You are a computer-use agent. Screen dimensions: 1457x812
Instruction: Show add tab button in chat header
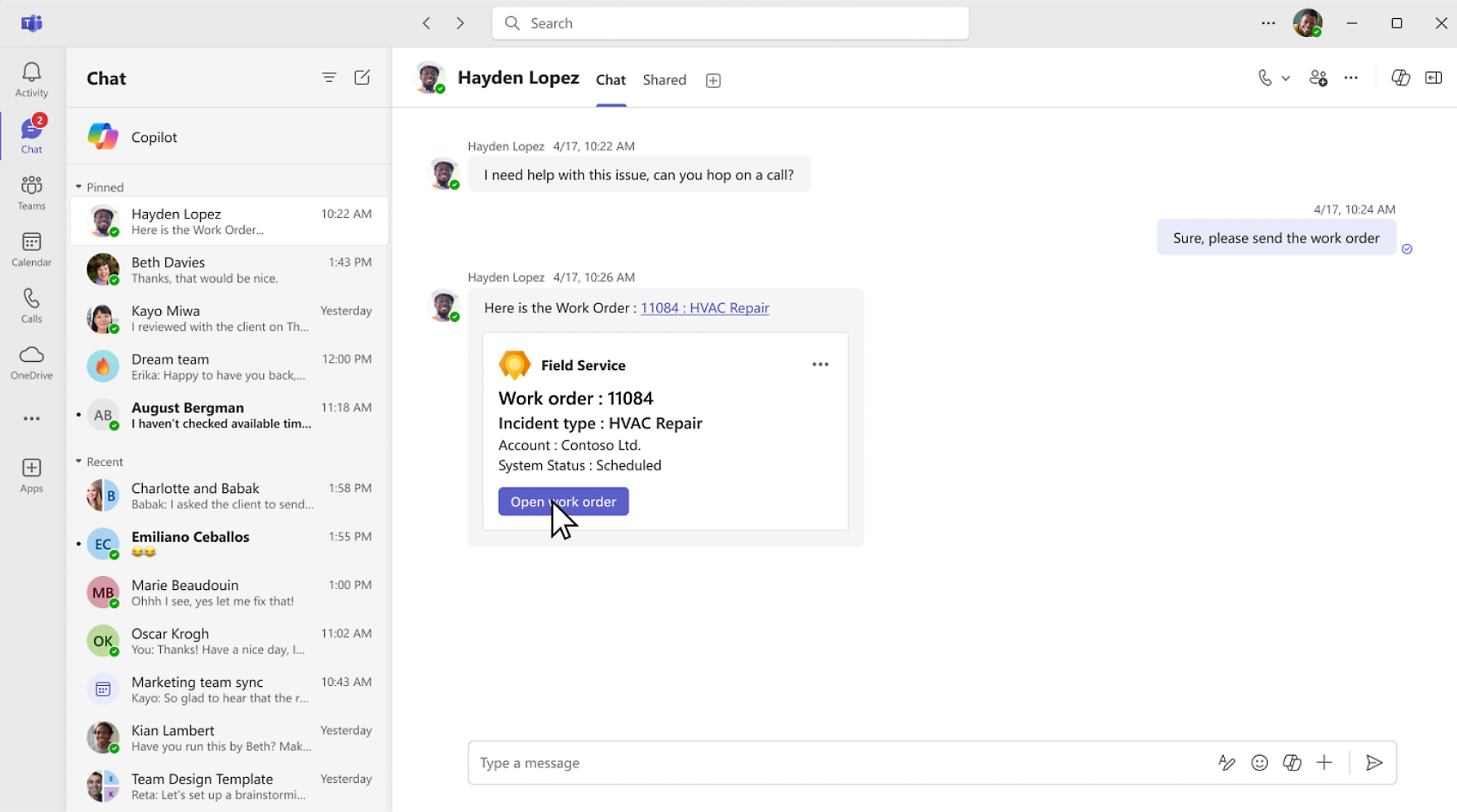[713, 79]
